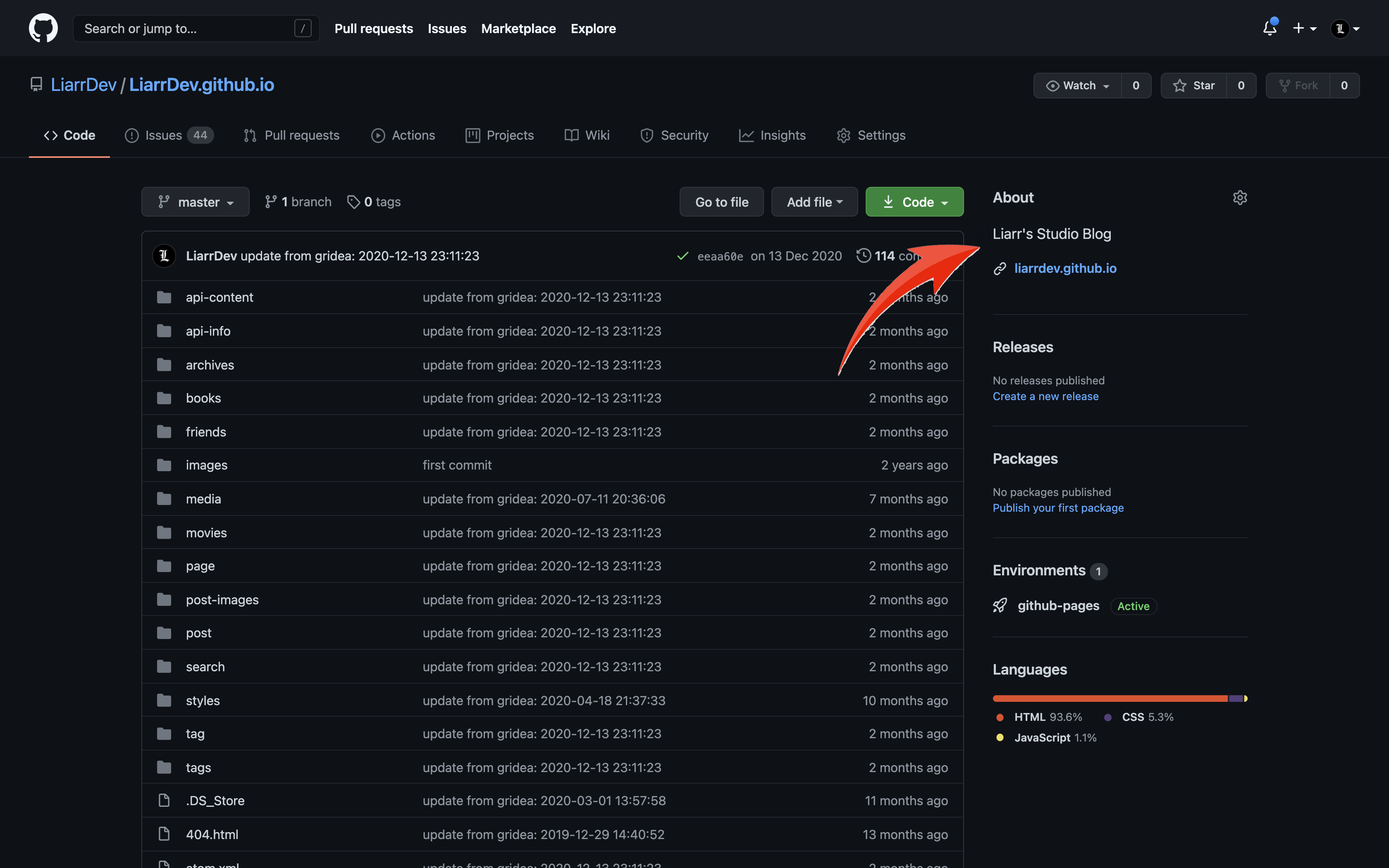Click images first commit message

tap(457, 465)
